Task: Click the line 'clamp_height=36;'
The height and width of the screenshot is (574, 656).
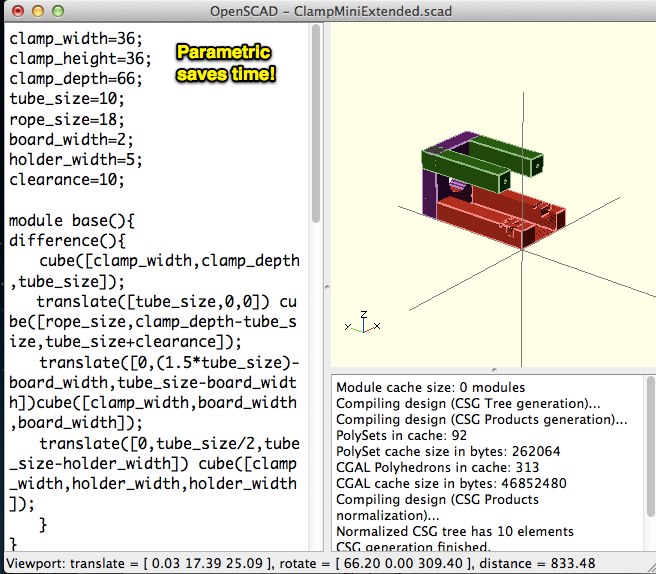Action: (x=80, y=59)
